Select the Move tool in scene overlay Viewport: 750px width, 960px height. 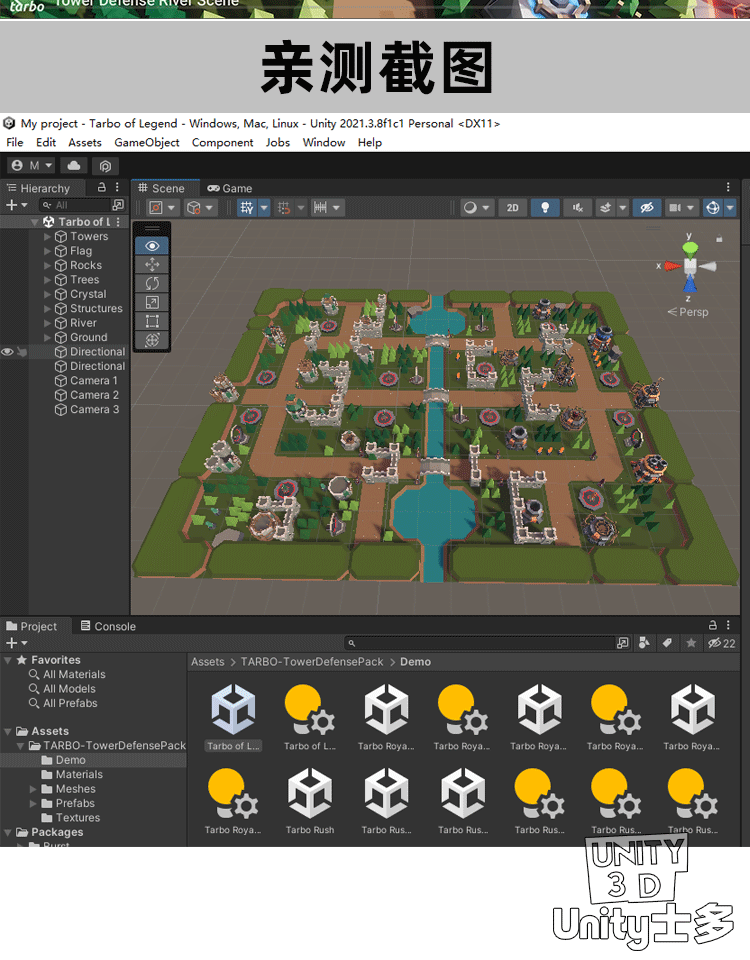click(152, 264)
